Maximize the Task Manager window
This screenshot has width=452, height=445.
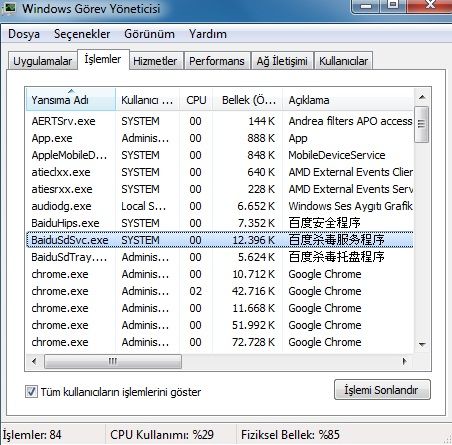point(393,5)
